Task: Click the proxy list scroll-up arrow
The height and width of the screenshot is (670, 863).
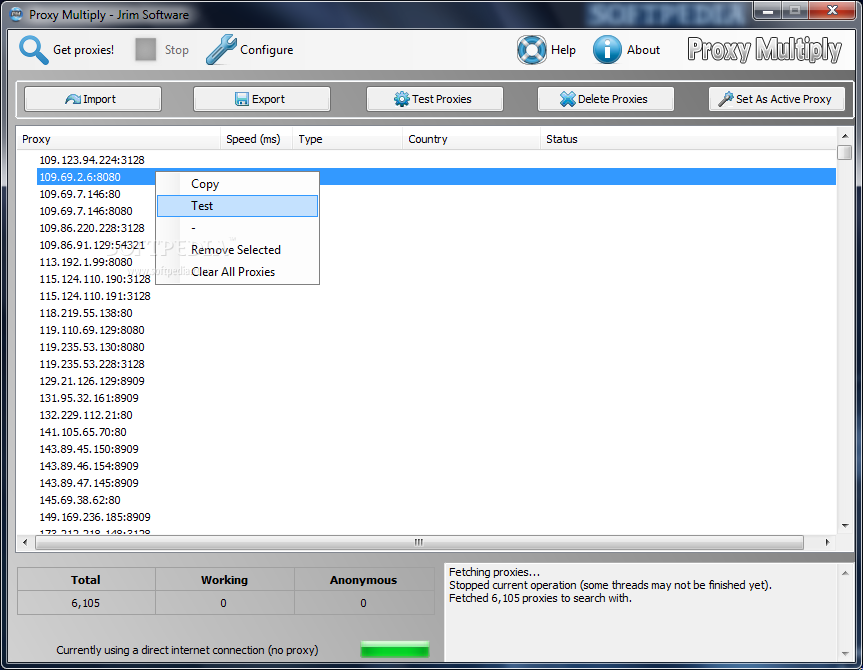Action: pyautogui.click(x=845, y=135)
